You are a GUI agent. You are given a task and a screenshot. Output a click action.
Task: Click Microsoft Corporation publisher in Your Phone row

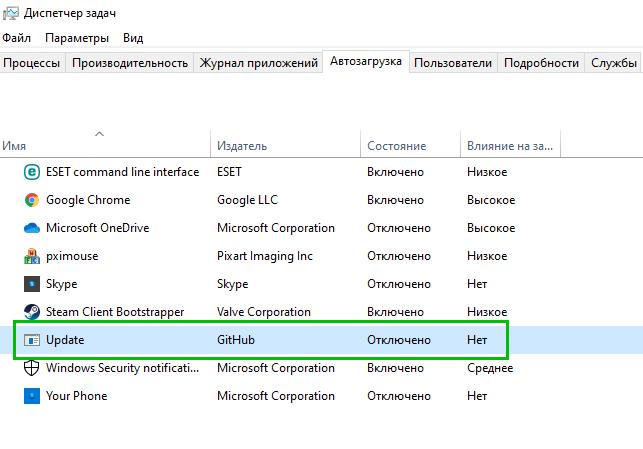coord(276,396)
